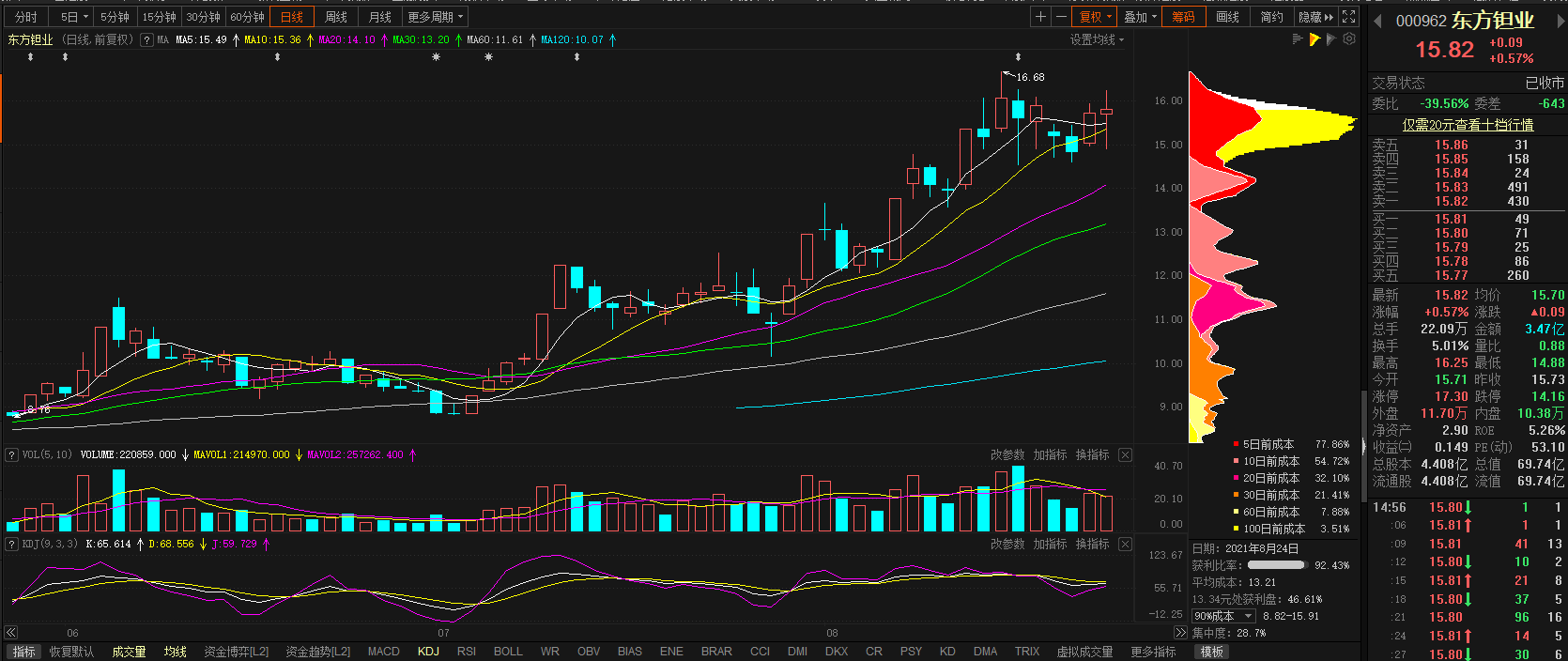Open the 90%成本 combo box
The width and height of the screenshot is (1568, 661).
1222,616
